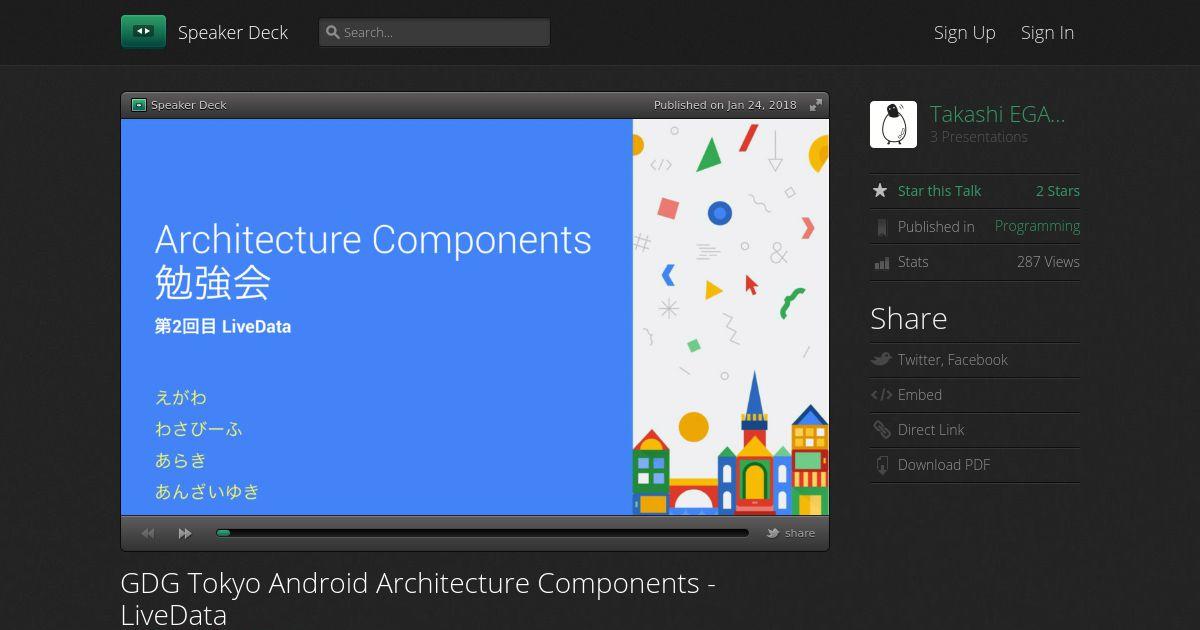
Task: Click the share link in the player bar
Action: tap(800, 533)
